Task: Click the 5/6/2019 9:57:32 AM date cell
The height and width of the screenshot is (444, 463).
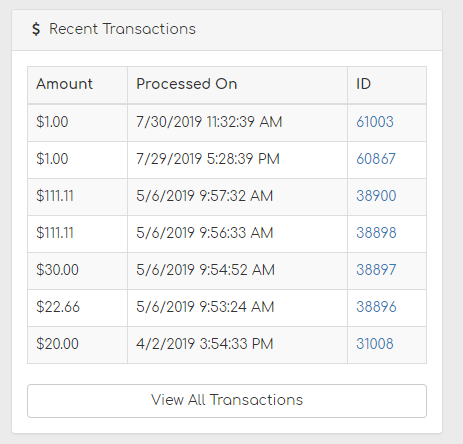Action: [237, 197]
